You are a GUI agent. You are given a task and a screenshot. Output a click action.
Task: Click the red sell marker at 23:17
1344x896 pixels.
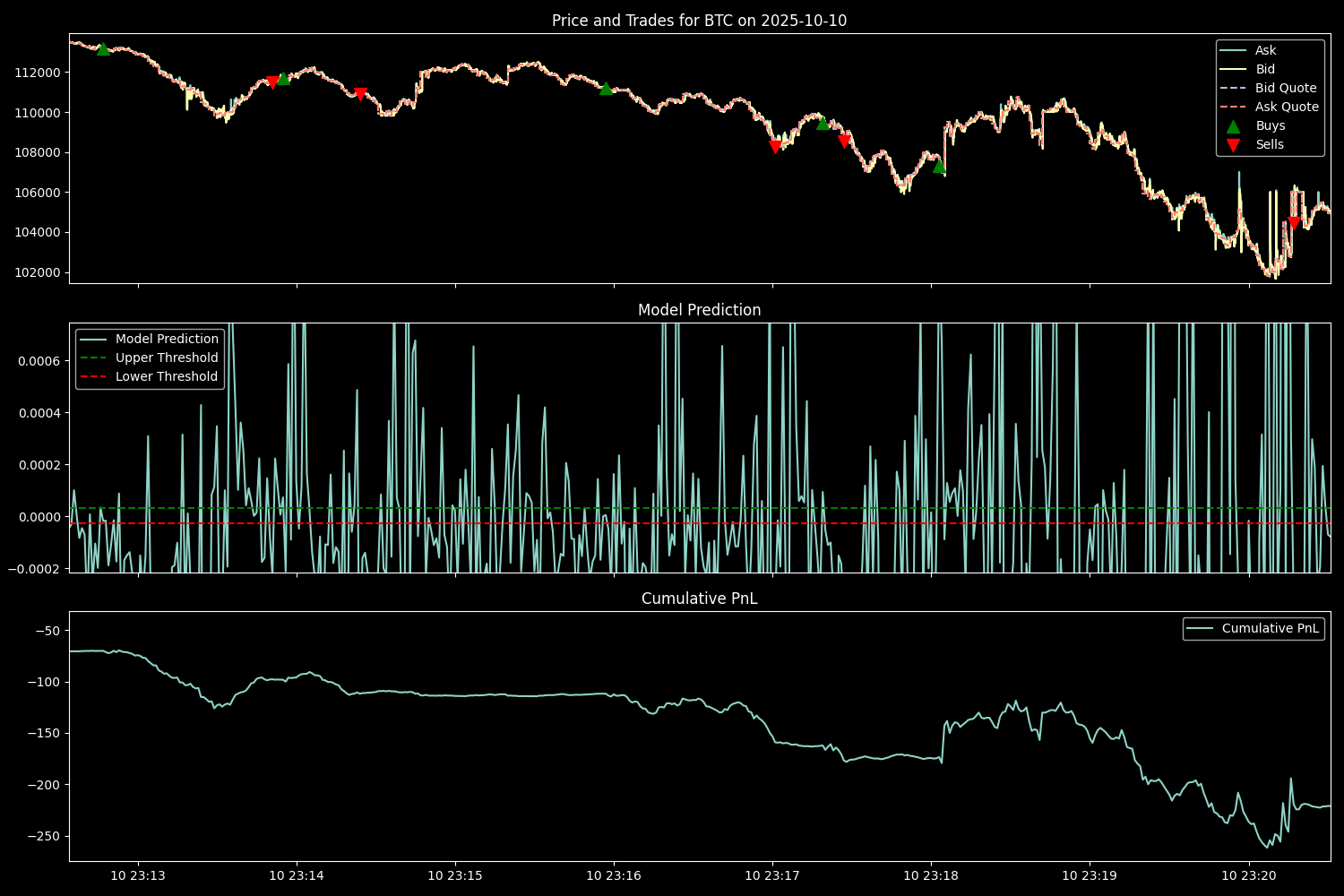click(775, 147)
